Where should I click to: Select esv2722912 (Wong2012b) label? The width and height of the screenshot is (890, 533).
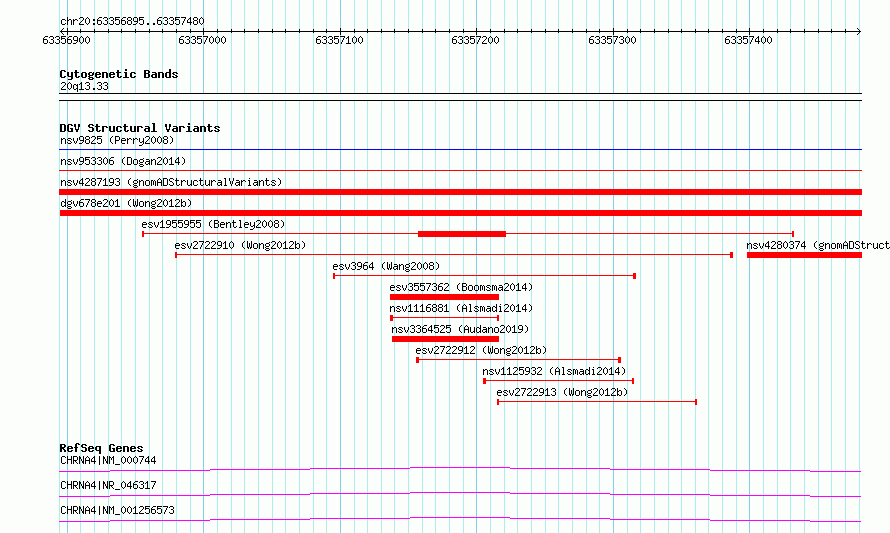point(481,350)
